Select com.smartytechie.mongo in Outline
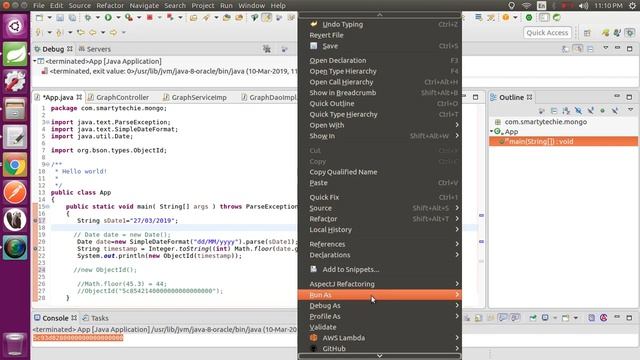Screen dimensions: 640x360 tap(546, 122)
